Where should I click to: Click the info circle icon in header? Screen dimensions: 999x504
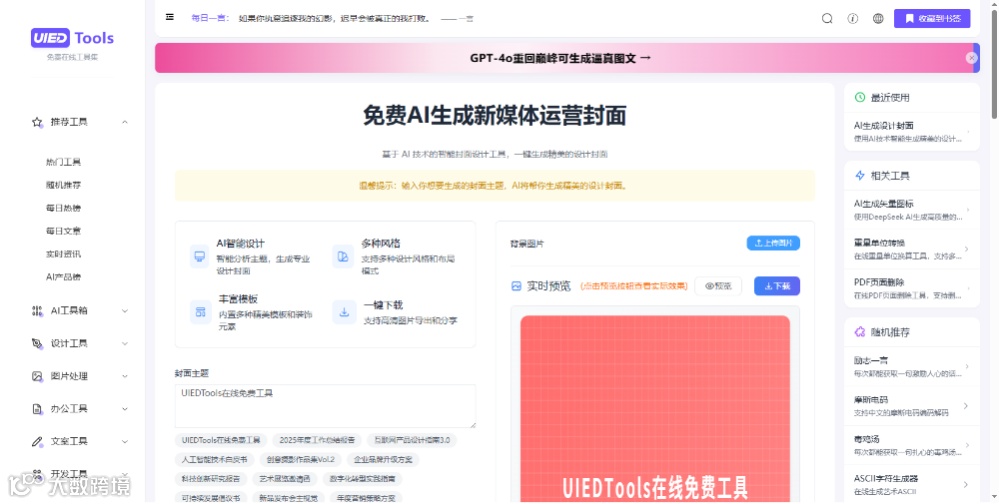click(x=852, y=18)
